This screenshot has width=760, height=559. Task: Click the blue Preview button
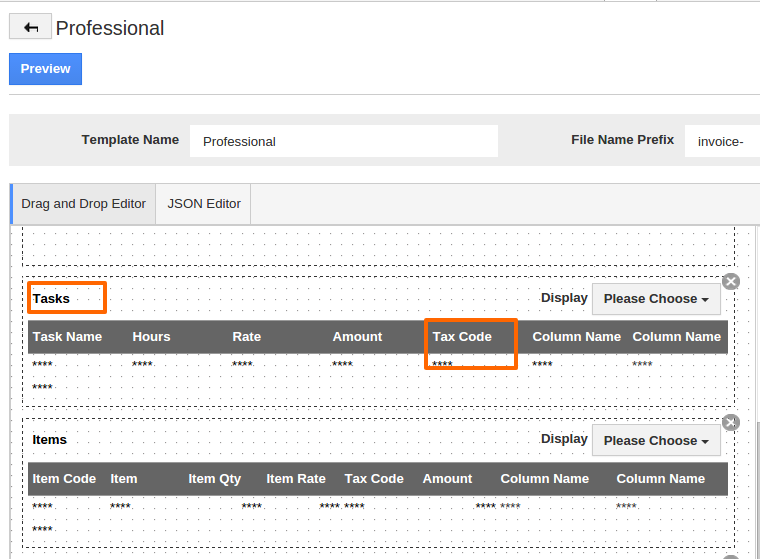pyautogui.click(x=45, y=69)
